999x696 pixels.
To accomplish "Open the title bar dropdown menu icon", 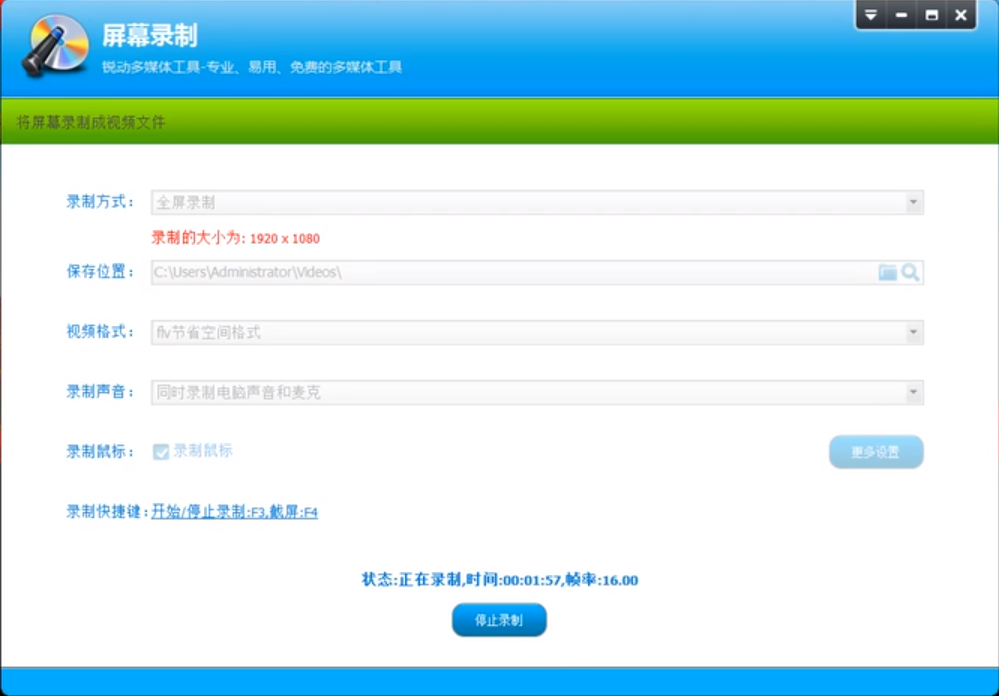I will click(871, 15).
